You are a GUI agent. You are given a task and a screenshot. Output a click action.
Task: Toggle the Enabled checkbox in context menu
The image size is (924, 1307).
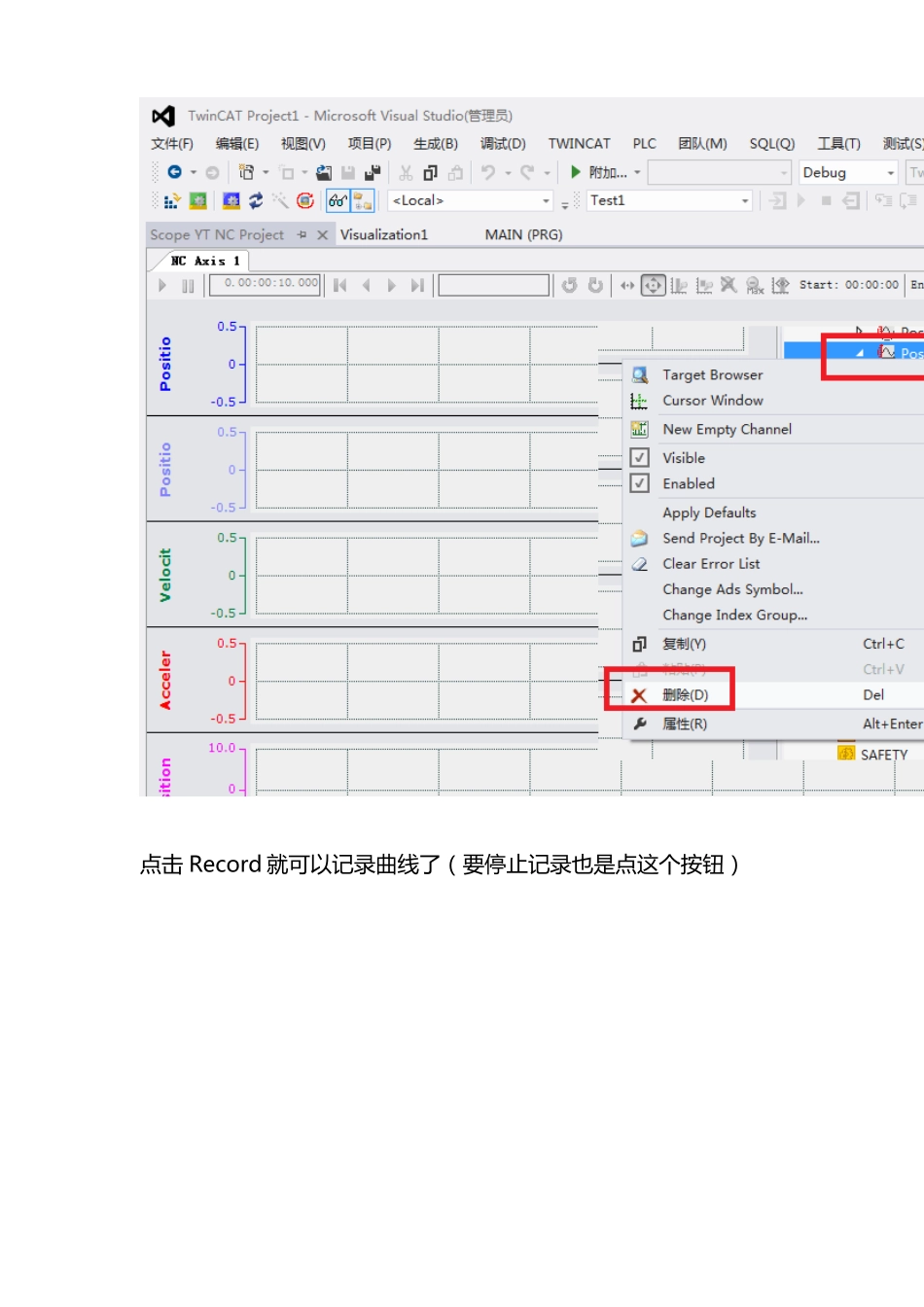[640, 483]
